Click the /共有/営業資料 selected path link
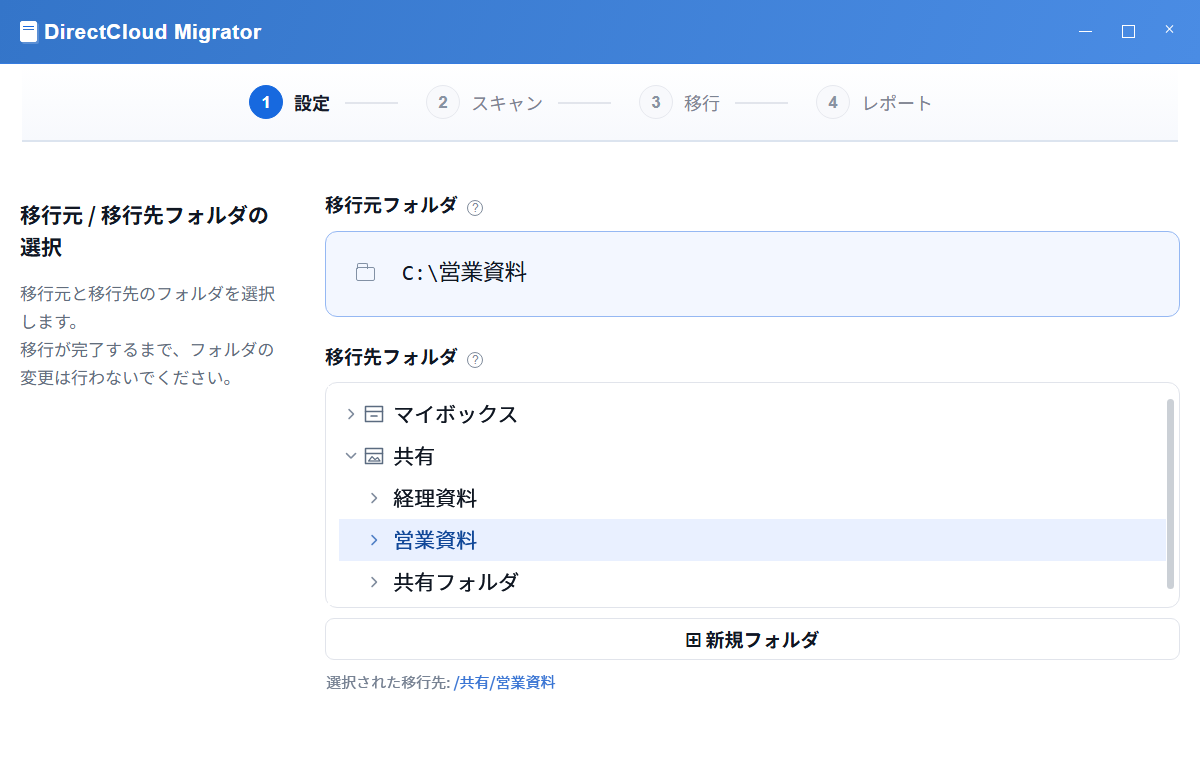Viewport: 1200px width, 772px height. point(504,683)
